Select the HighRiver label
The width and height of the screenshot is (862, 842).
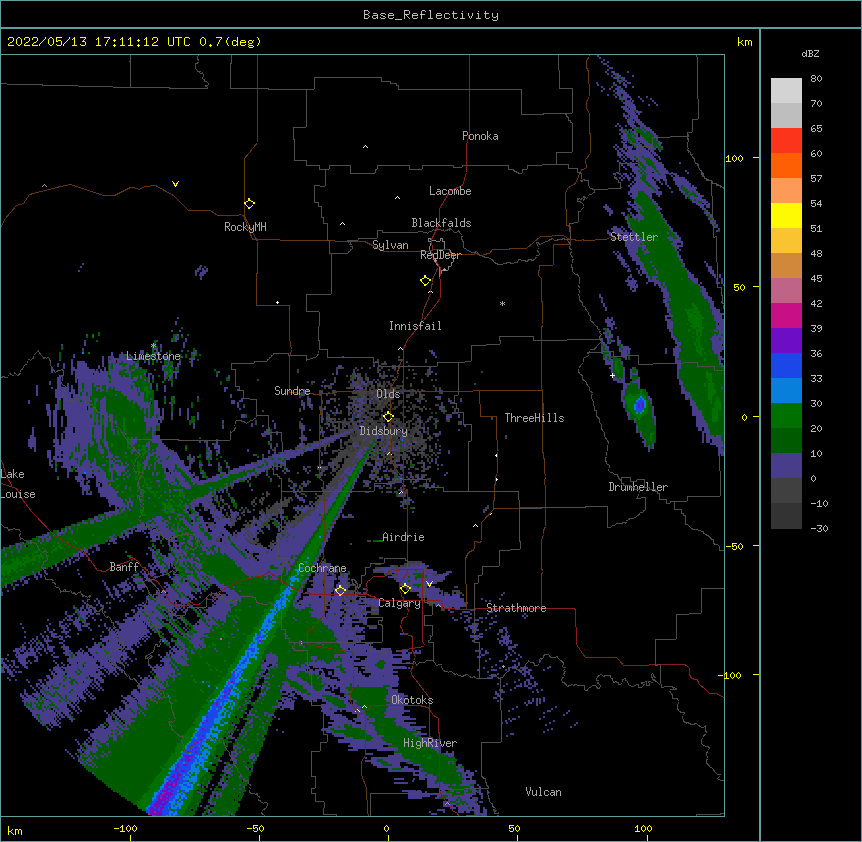(x=430, y=743)
